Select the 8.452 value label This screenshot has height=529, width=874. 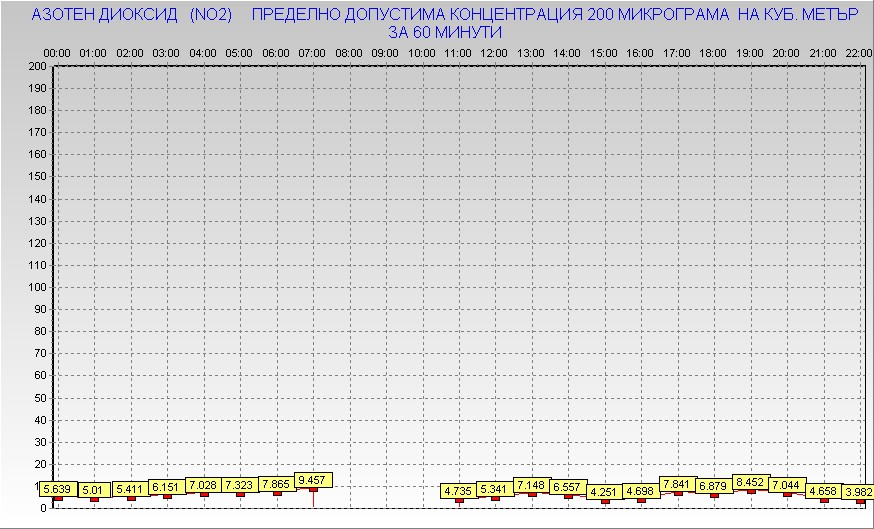click(x=750, y=482)
